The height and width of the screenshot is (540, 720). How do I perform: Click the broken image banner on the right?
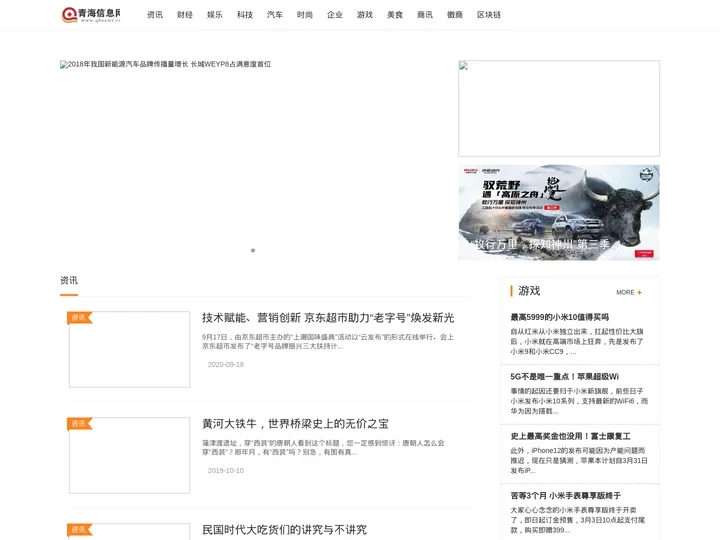tap(559, 108)
